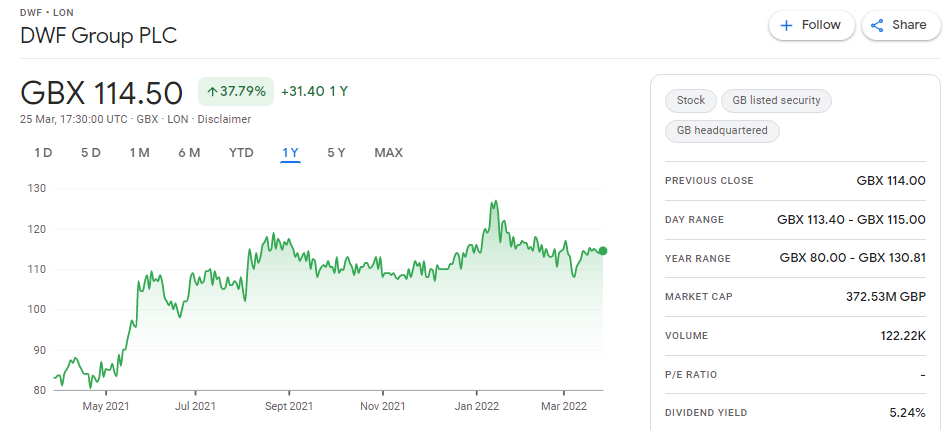Click the Stock tag chip
Viewport: 949px width, 430px height.
(691, 101)
